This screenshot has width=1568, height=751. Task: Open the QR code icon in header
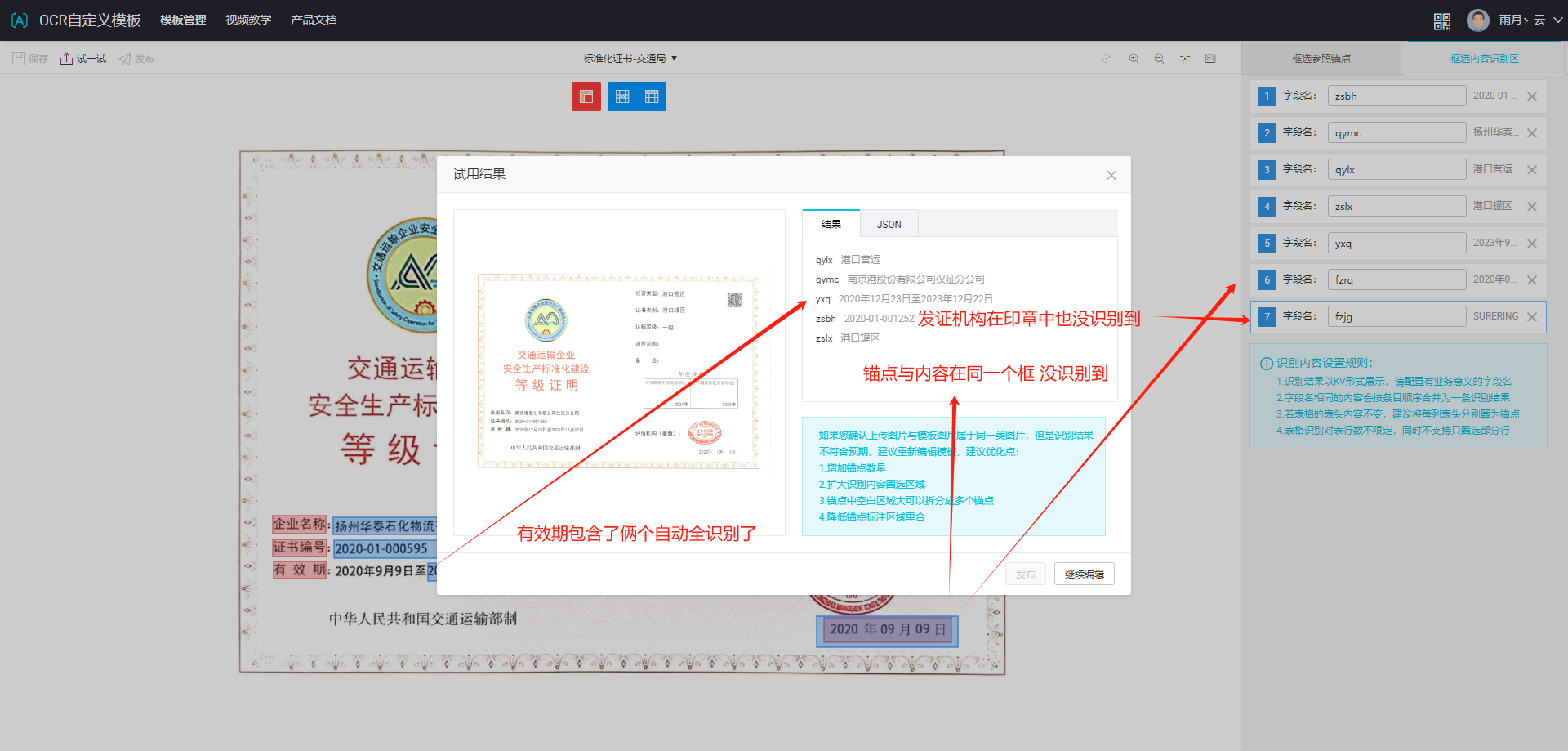pyautogui.click(x=1442, y=20)
